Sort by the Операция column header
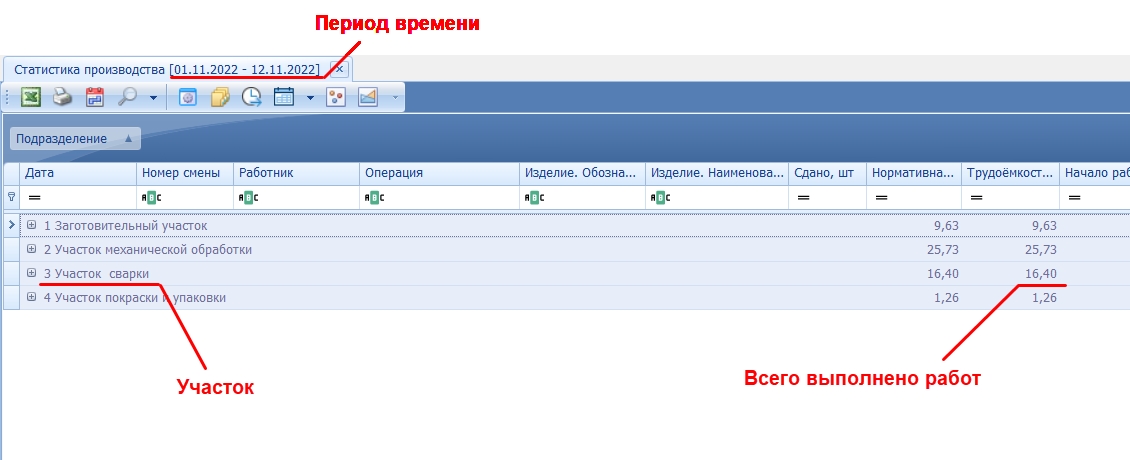 (x=439, y=173)
